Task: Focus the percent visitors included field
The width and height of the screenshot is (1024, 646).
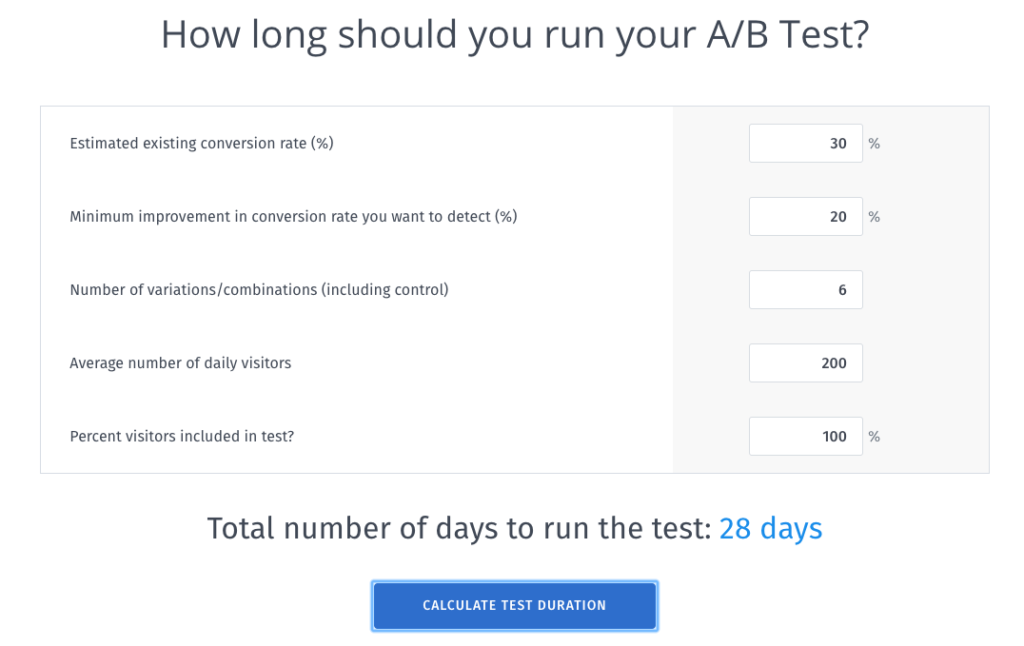Action: (805, 436)
